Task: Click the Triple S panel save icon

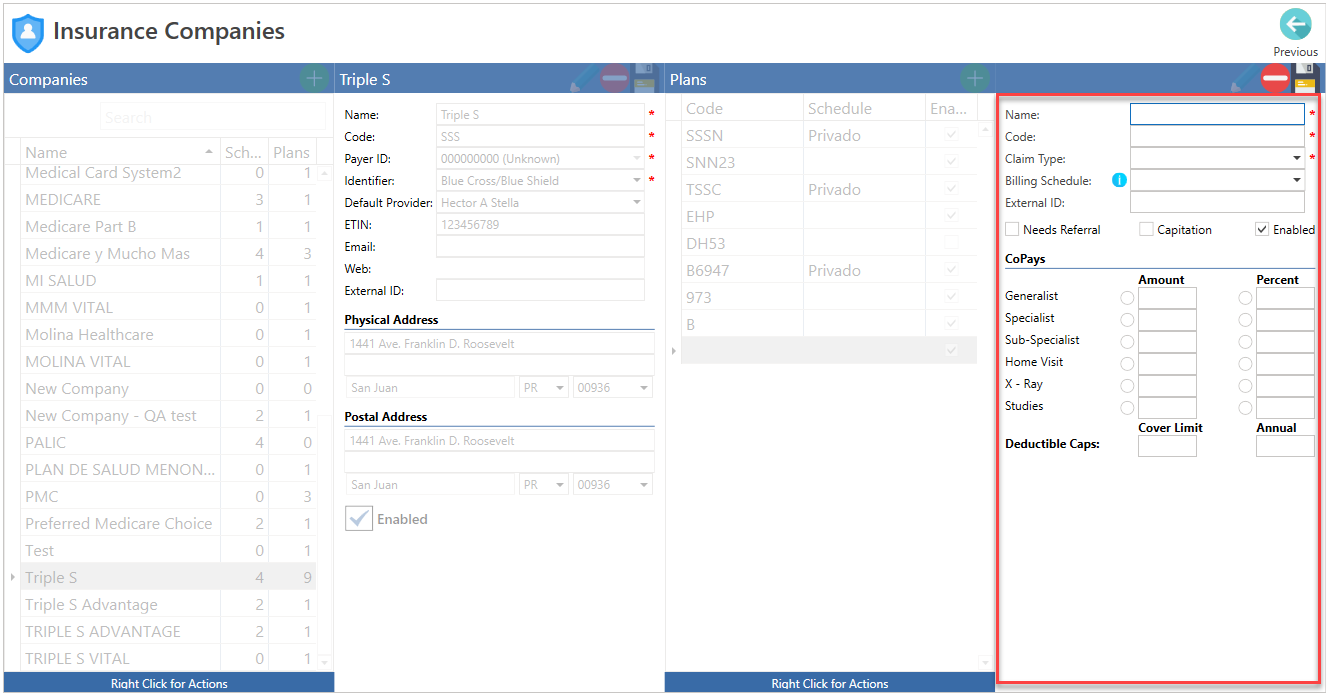Action: 645,79
